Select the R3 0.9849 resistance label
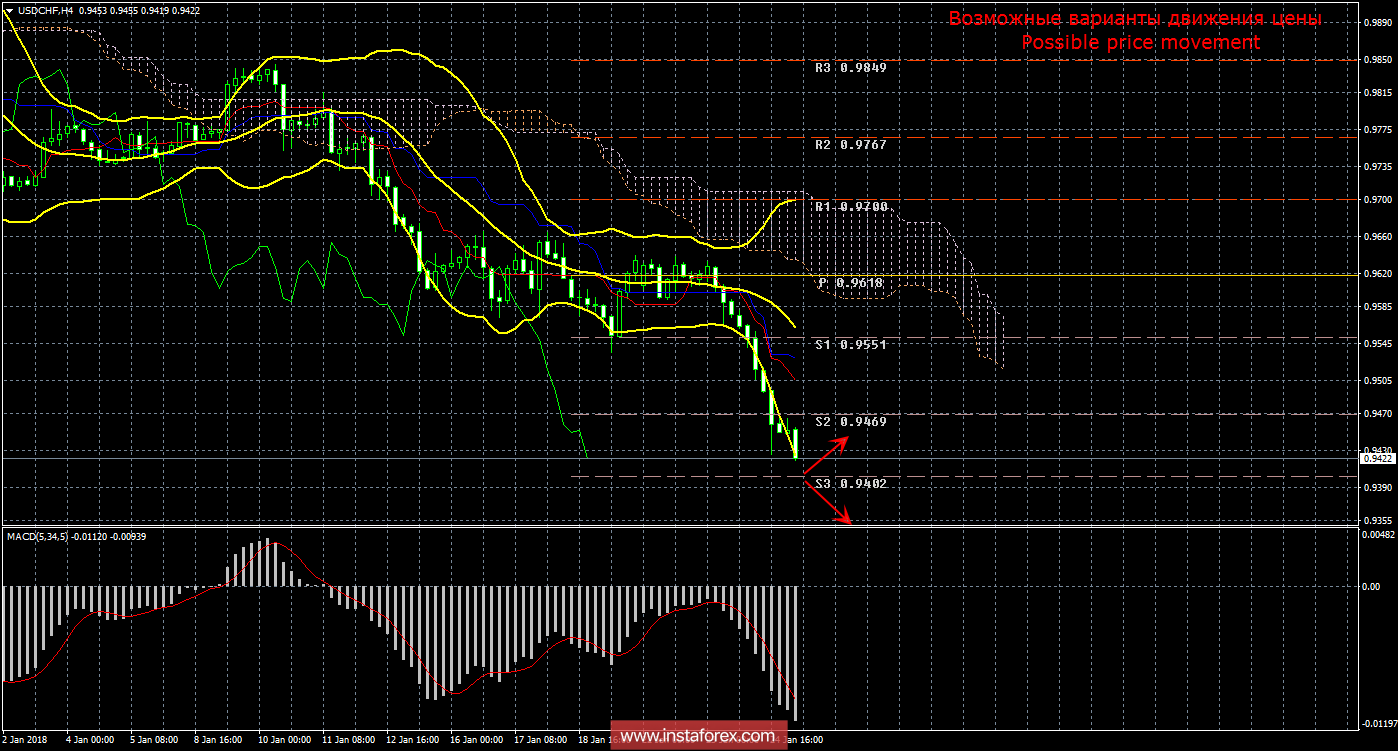 coord(850,69)
